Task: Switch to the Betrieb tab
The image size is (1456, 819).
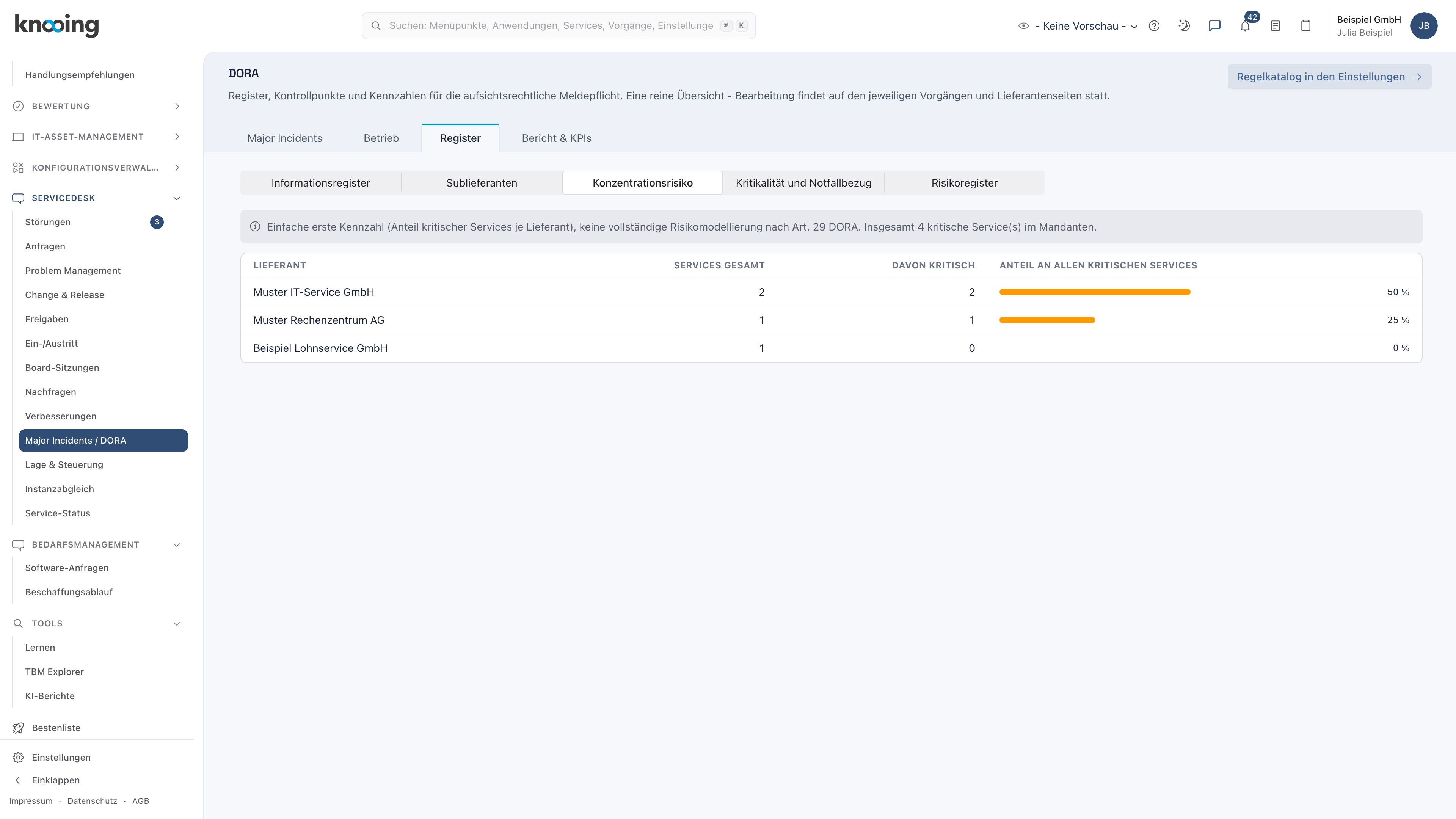Action: tap(381, 138)
